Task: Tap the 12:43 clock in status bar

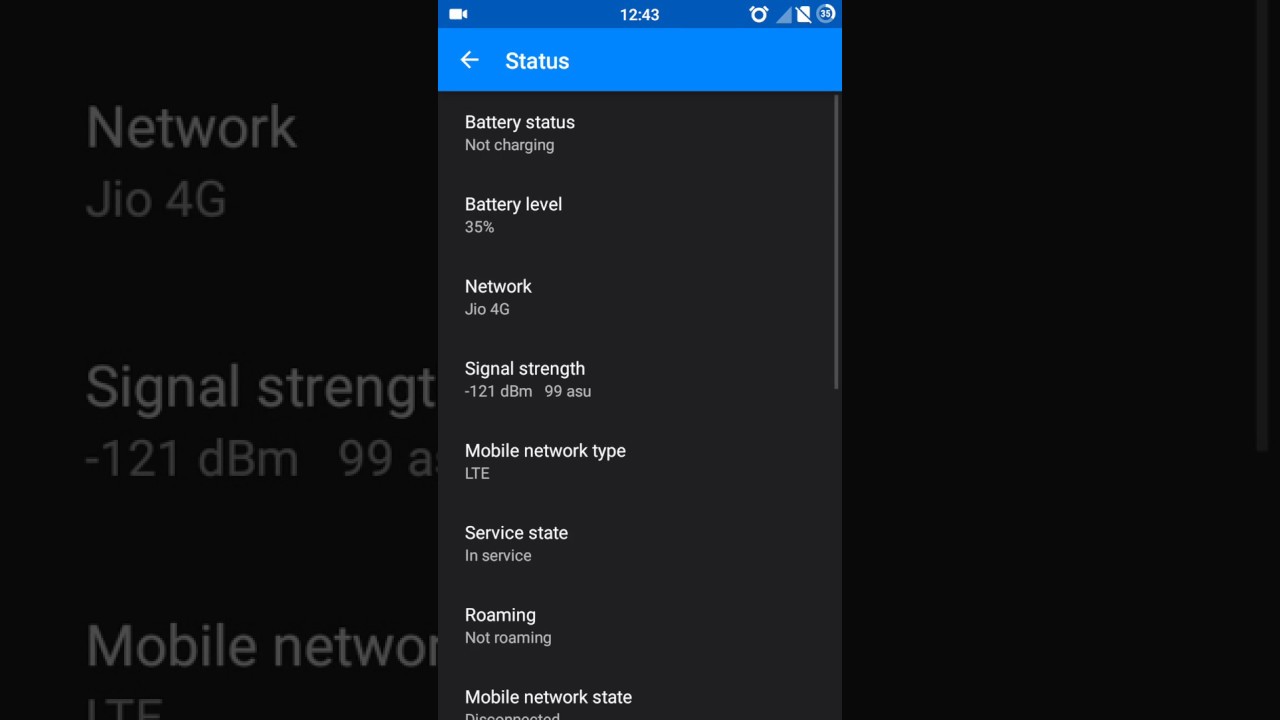Action: tap(639, 15)
